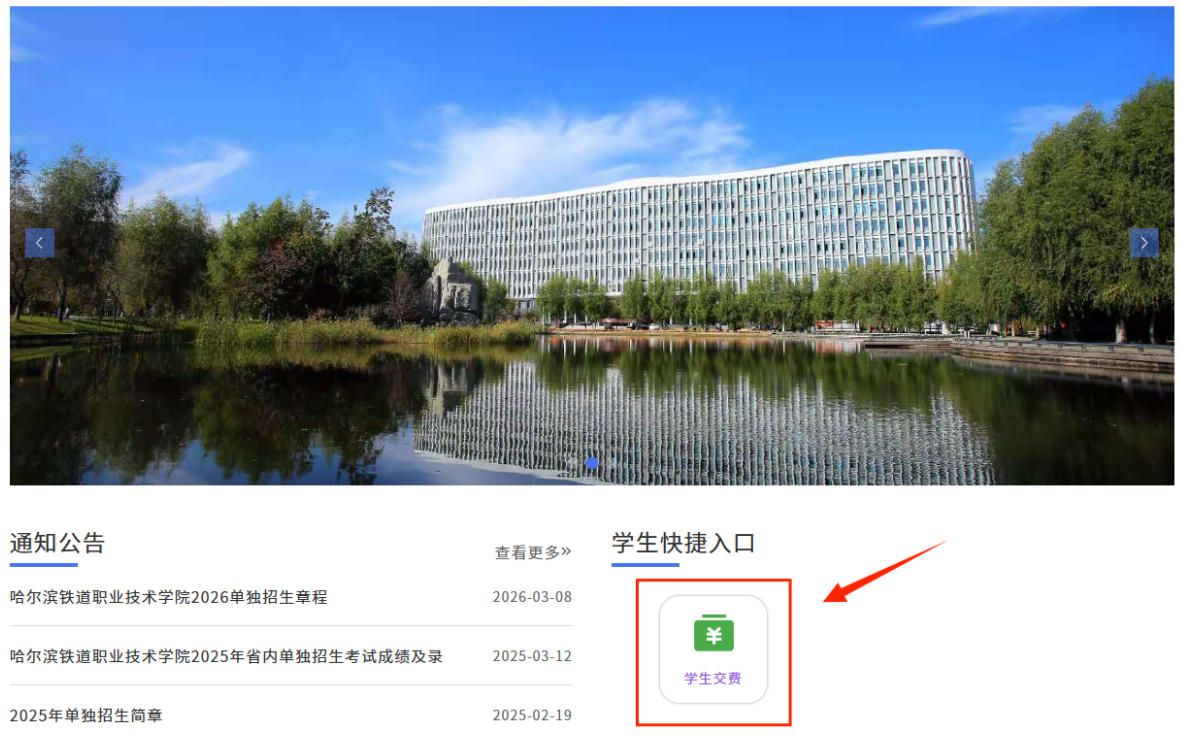This screenshot has width=1180, height=752.
Task: Open the 2025年单独招生简章 notice
Action: (86, 715)
